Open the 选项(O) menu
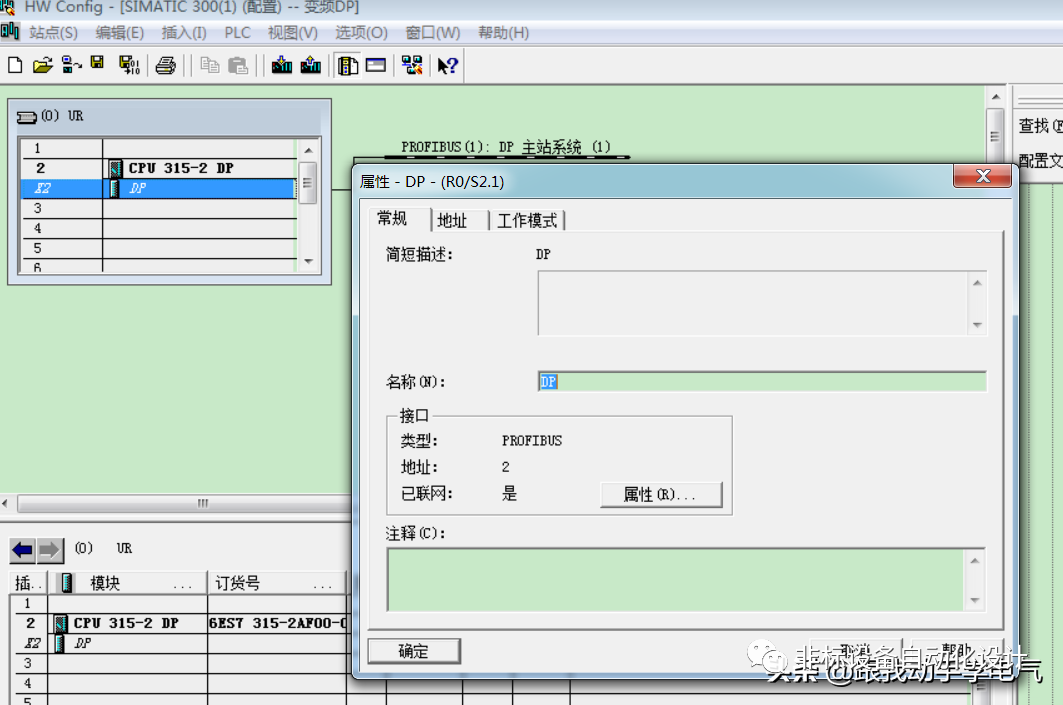Image resolution: width=1063 pixels, height=705 pixels. pyautogui.click(x=360, y=32)
